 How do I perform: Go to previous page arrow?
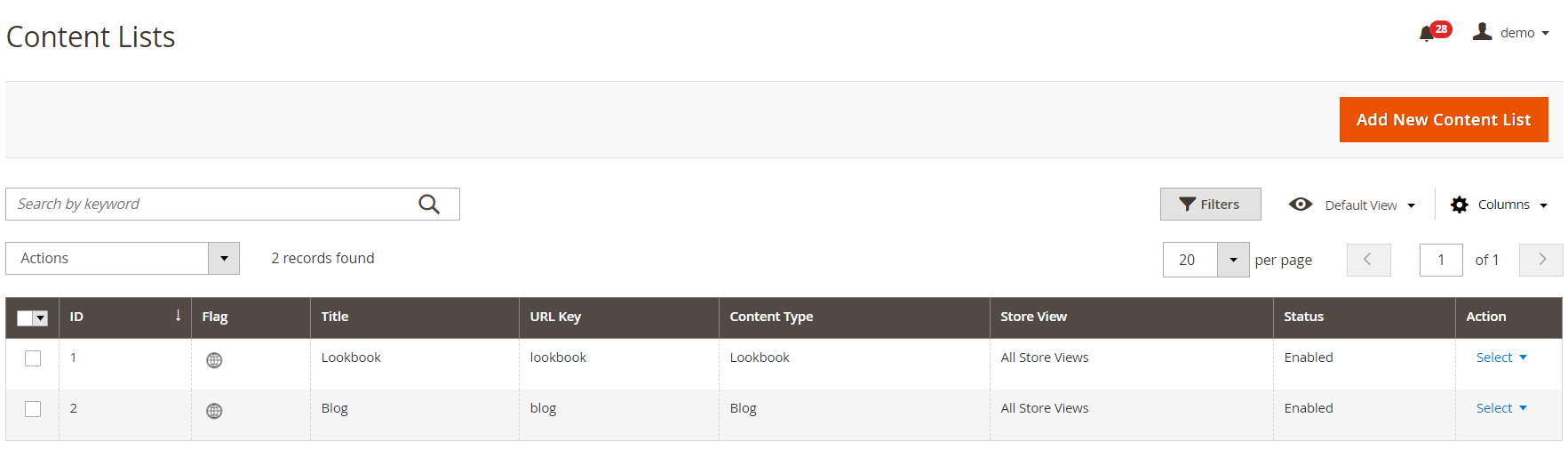coord(1368,260)
